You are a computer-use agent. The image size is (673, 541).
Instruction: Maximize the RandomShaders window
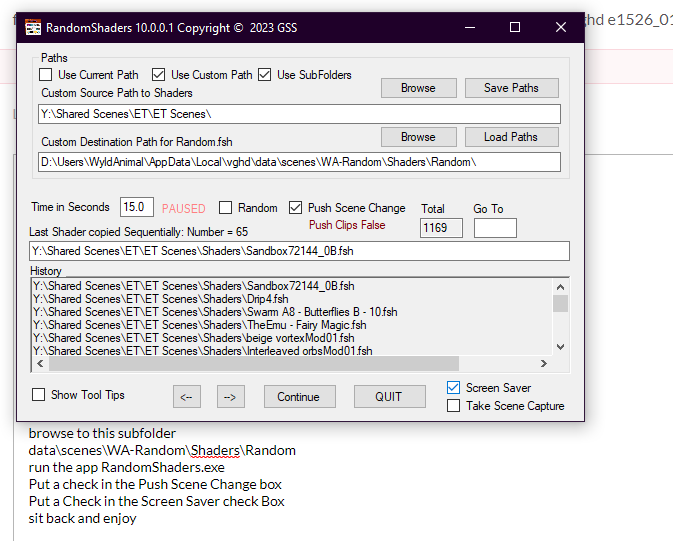pyautogui.click(x=515, y=27)
